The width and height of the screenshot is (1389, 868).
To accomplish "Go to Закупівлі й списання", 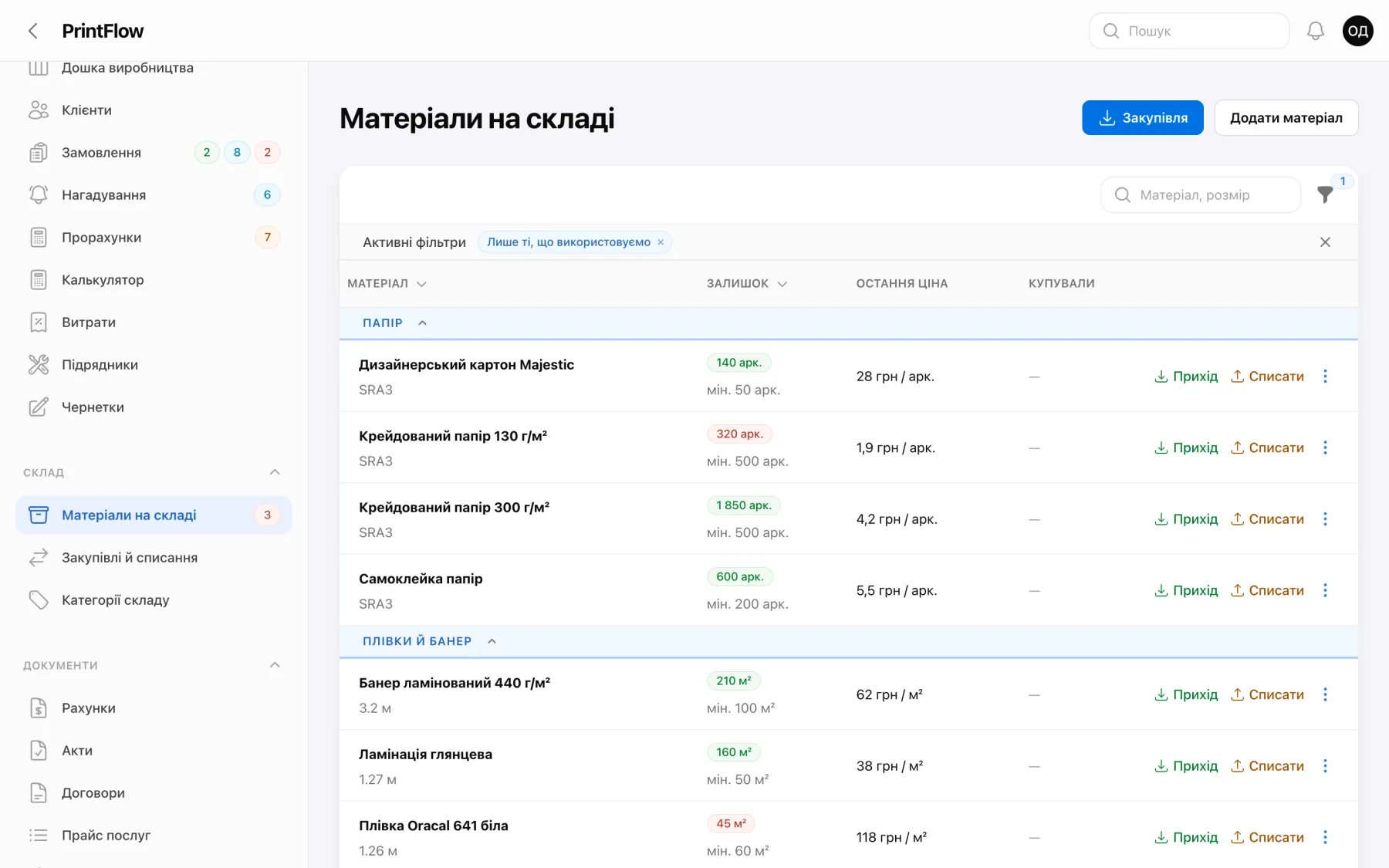I will pos(154,558).
